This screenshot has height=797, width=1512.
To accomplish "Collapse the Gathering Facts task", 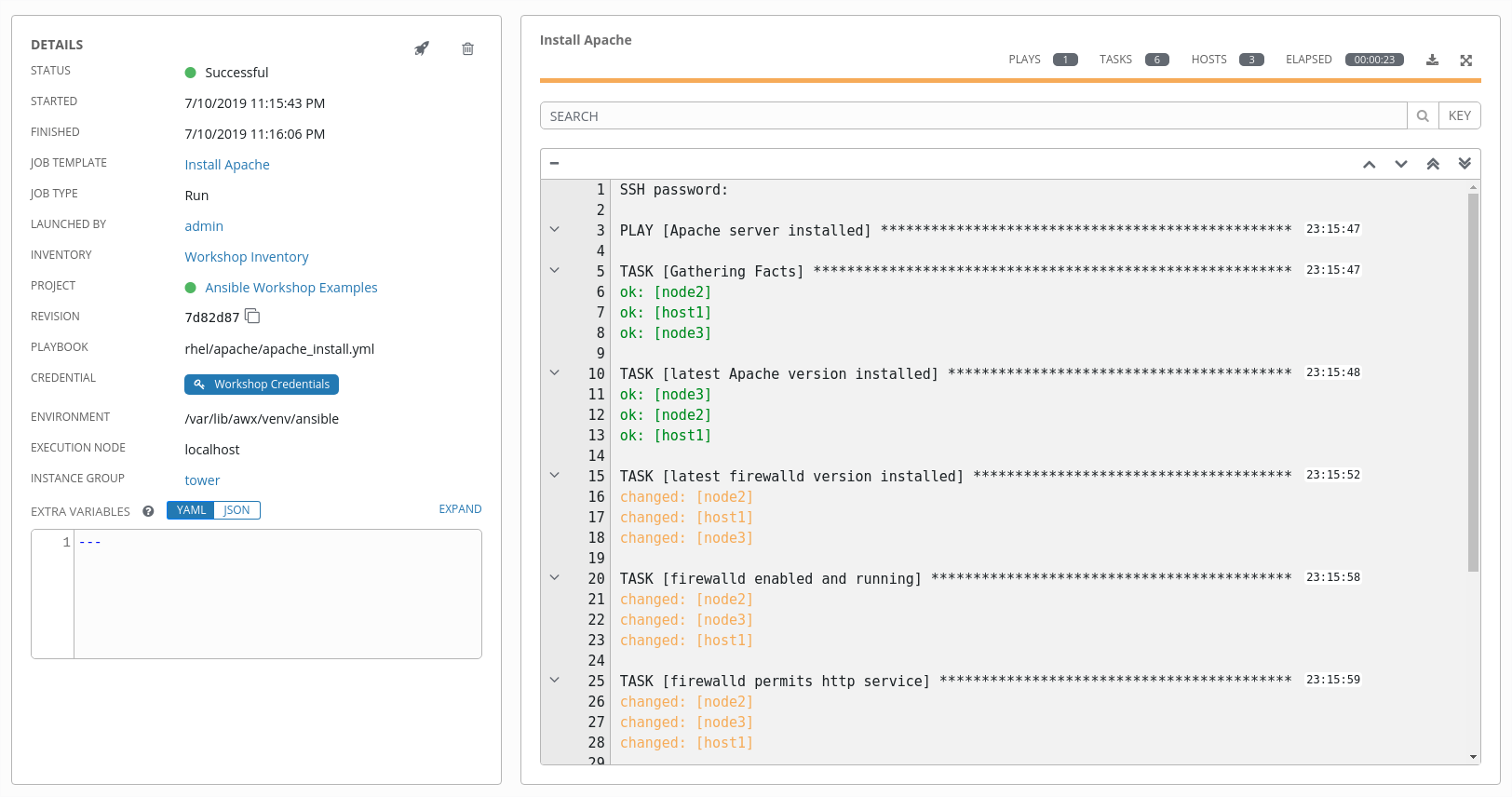I will click(x=555, y=271).
